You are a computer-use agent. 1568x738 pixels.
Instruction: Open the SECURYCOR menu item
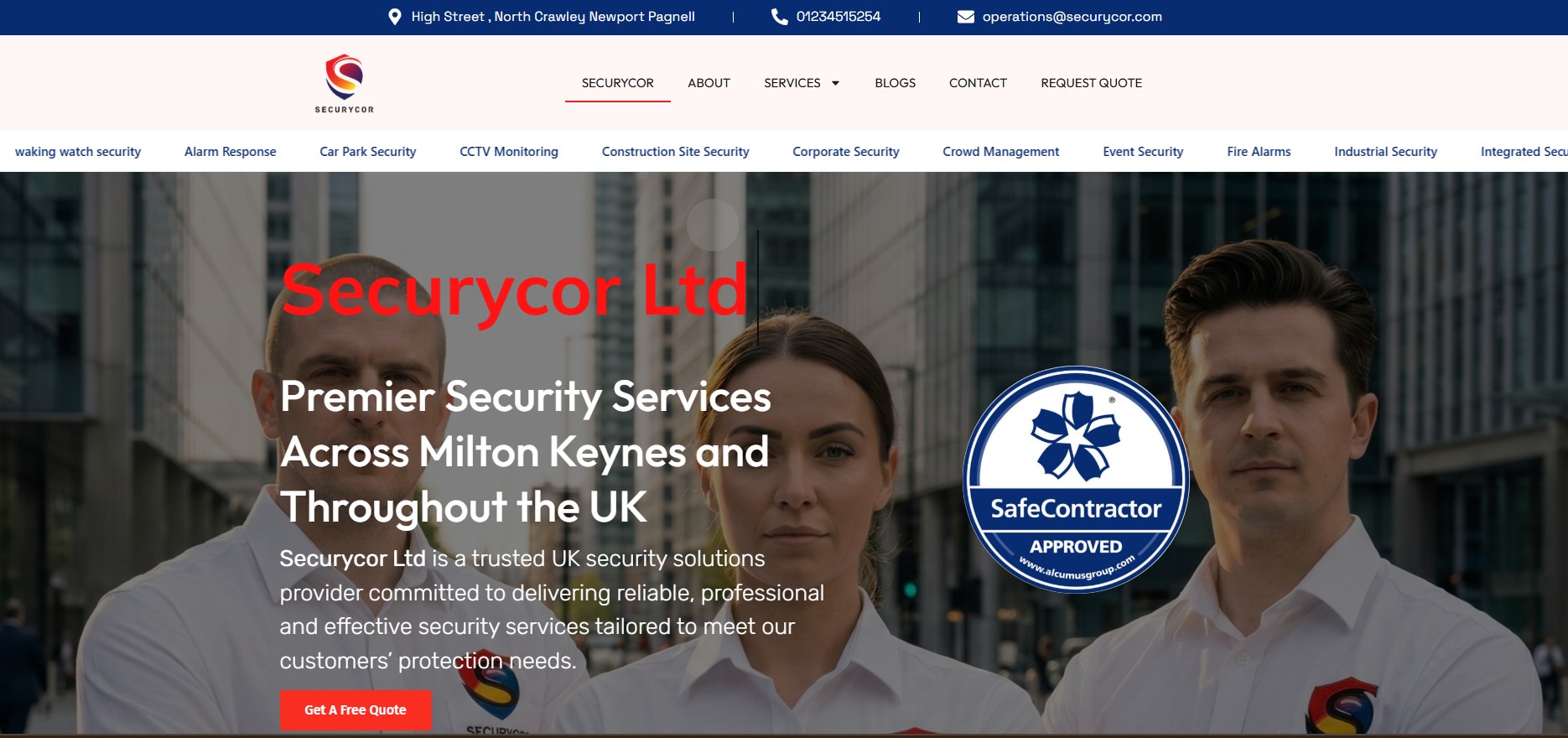click(x=618, y=83)
